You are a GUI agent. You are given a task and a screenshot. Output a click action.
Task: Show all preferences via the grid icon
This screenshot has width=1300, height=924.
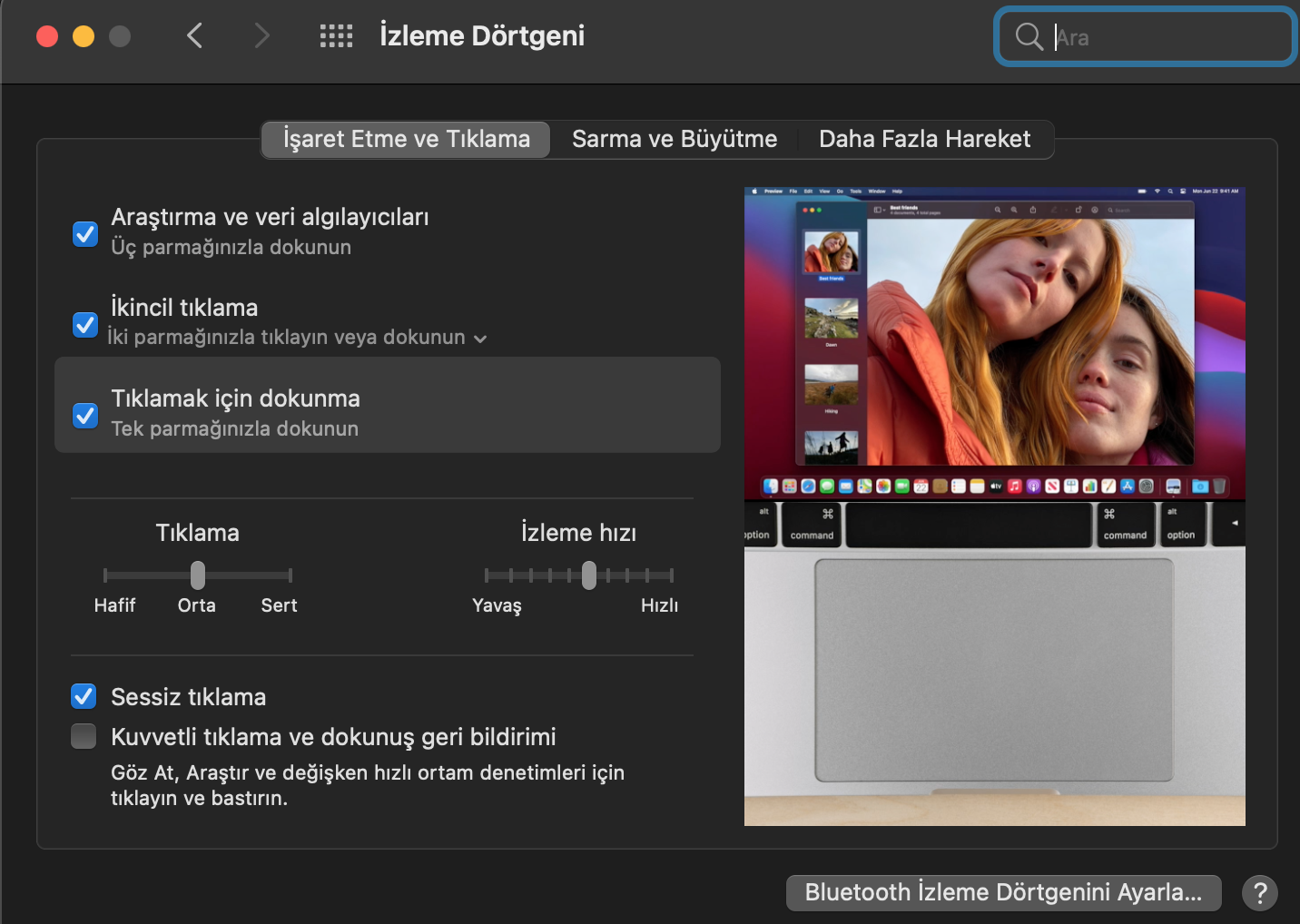336,36
